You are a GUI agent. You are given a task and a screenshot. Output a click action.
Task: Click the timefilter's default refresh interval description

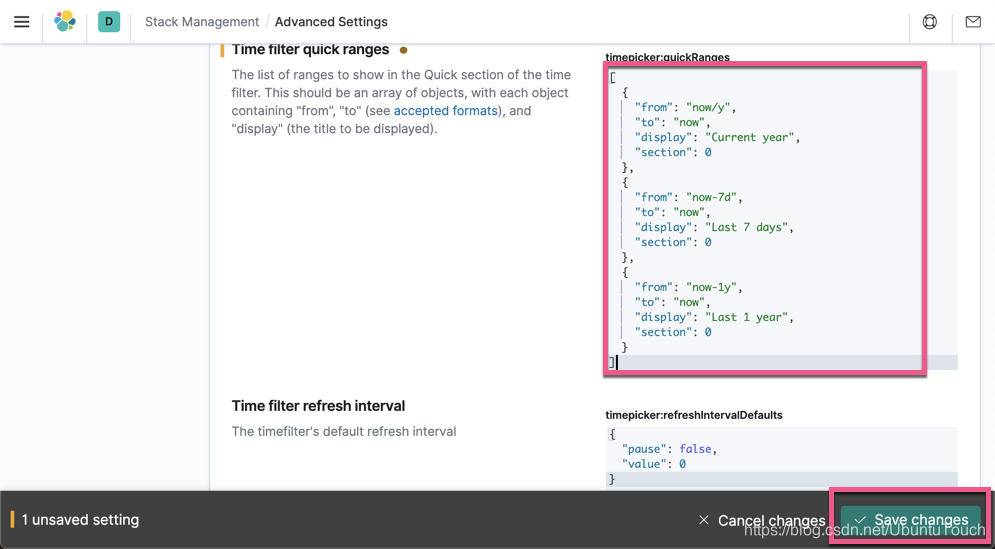click(x=344, y=432)
